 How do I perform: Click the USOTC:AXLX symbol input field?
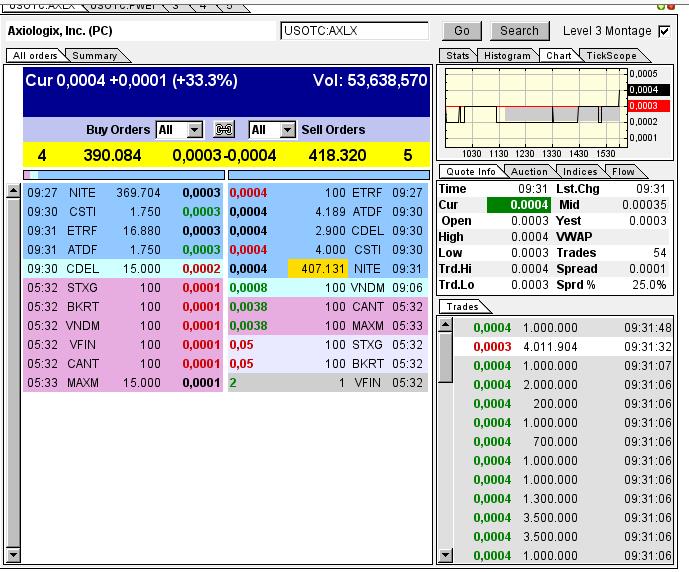pyautogui.click(x=355, y=31)
